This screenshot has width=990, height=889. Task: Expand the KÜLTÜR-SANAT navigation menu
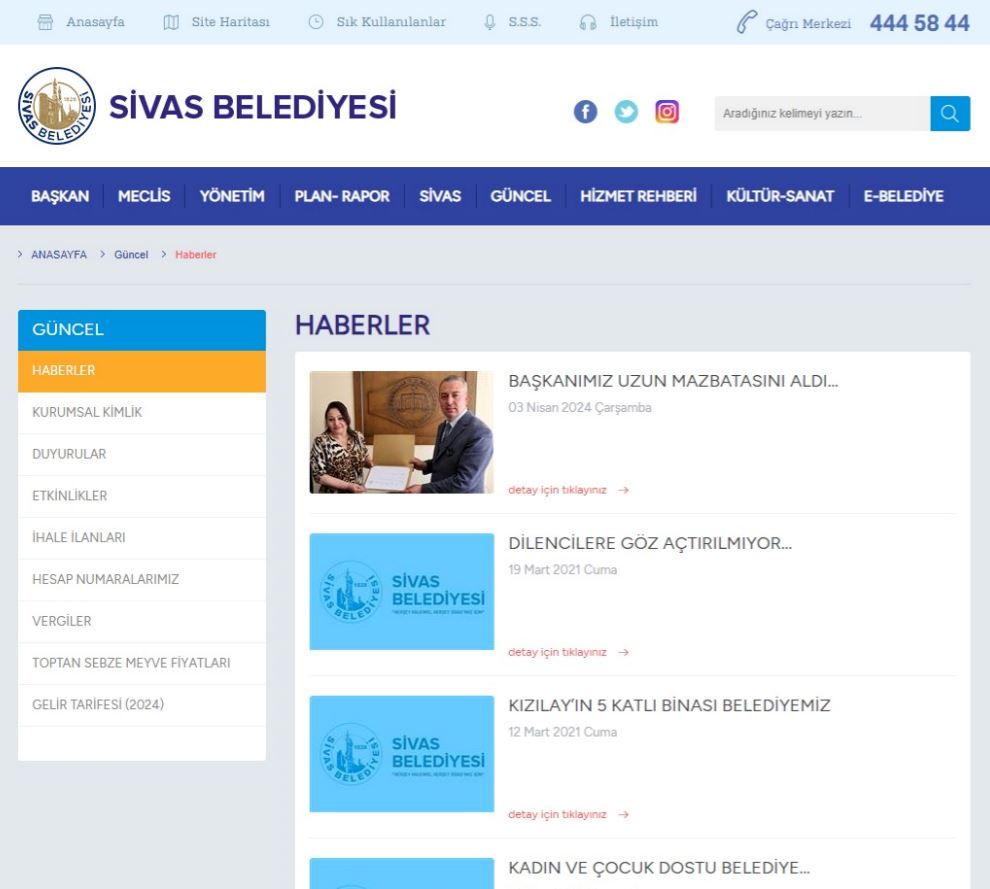(x=780, y=196)
